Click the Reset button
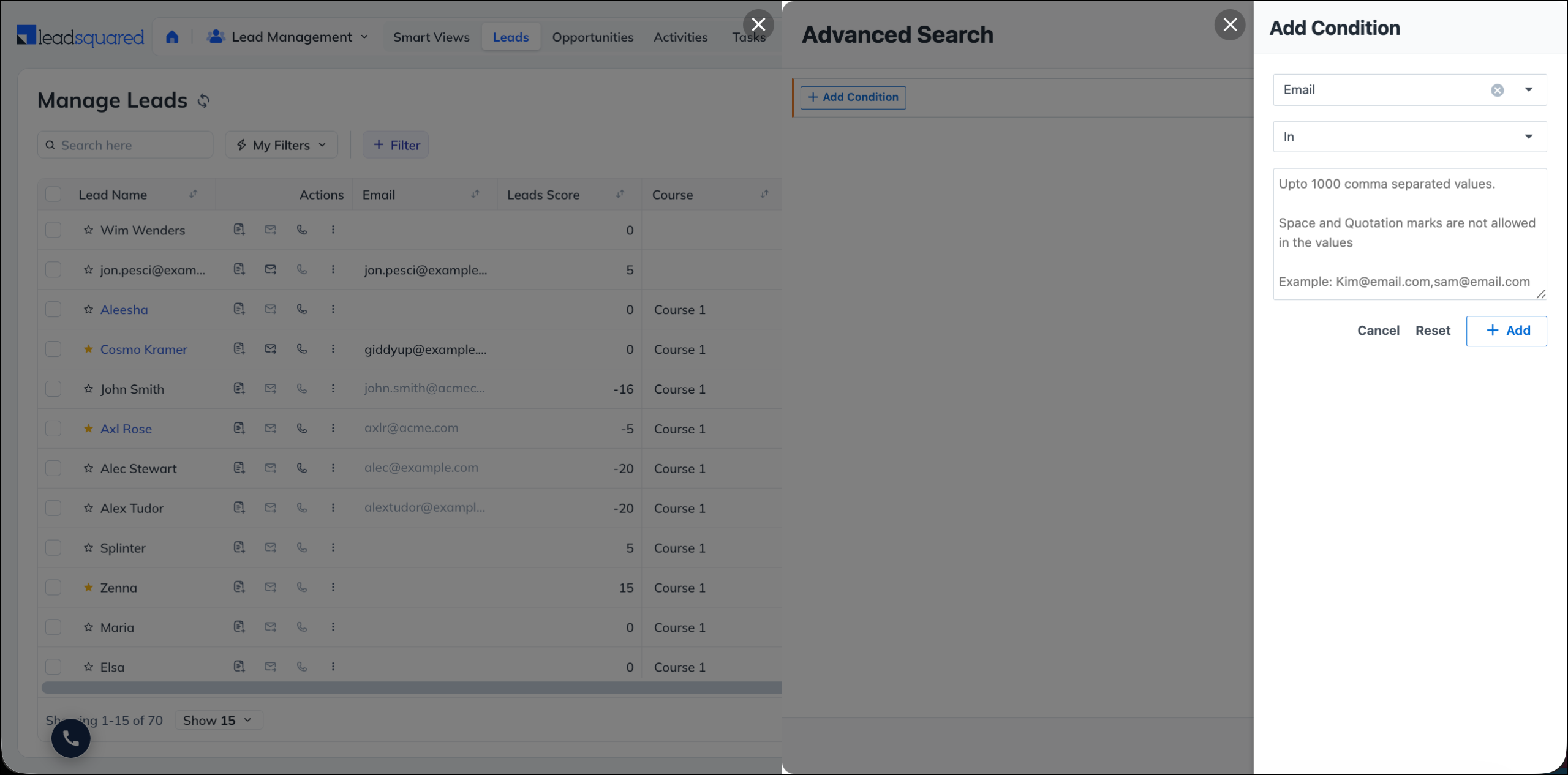This screenshot has height=775, width=1568. click(1433, 331)
